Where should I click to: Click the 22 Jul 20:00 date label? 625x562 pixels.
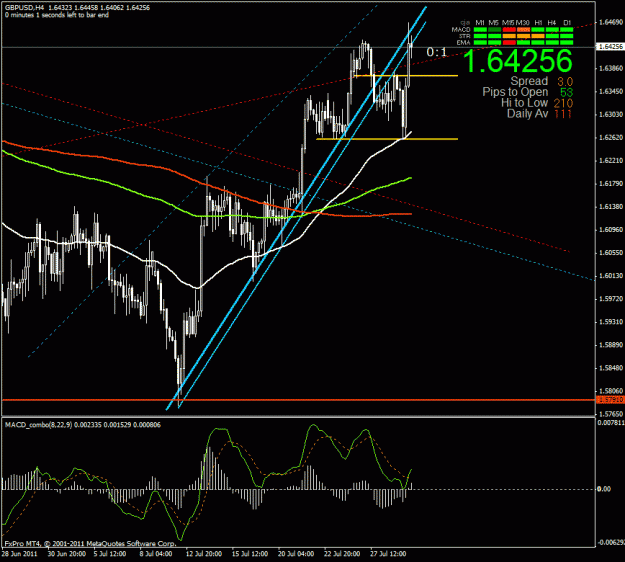(342, 554)
